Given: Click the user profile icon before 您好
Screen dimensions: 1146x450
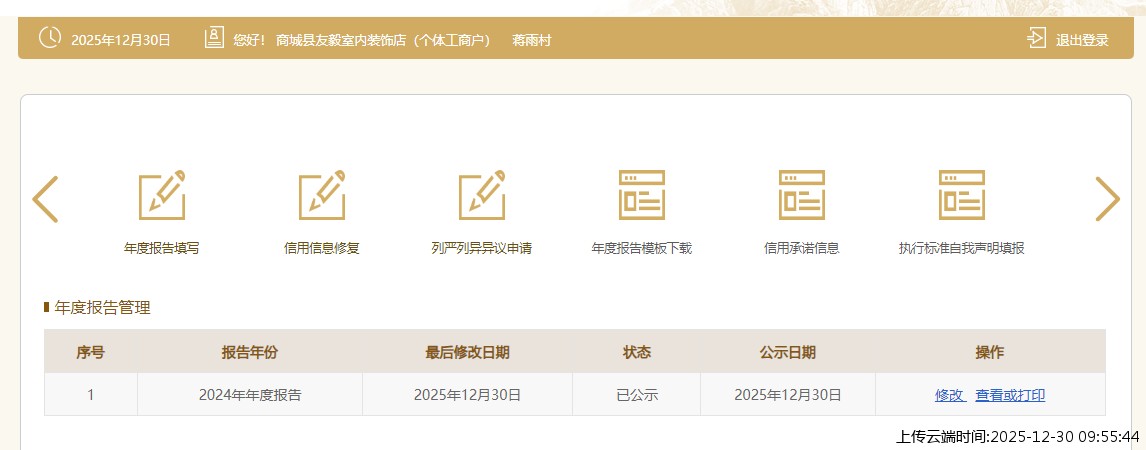Looking at the screenshot, I should point(214,39).
